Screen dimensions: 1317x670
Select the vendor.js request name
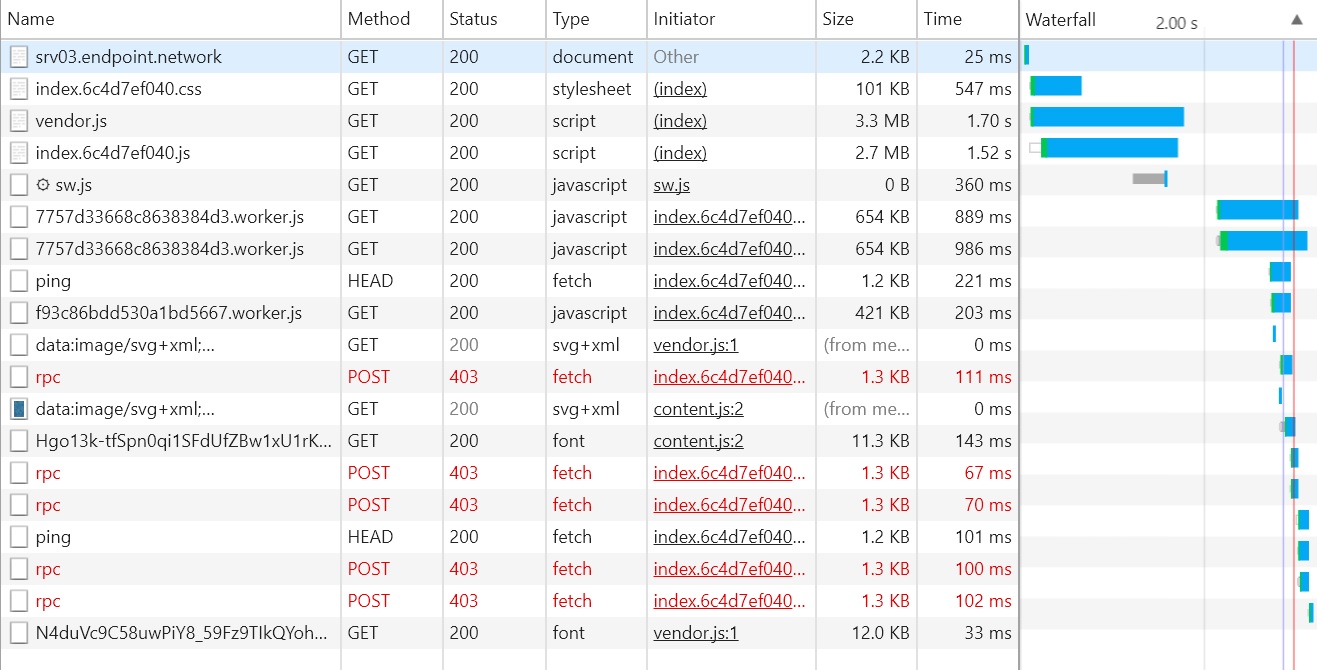coord(71,121)
